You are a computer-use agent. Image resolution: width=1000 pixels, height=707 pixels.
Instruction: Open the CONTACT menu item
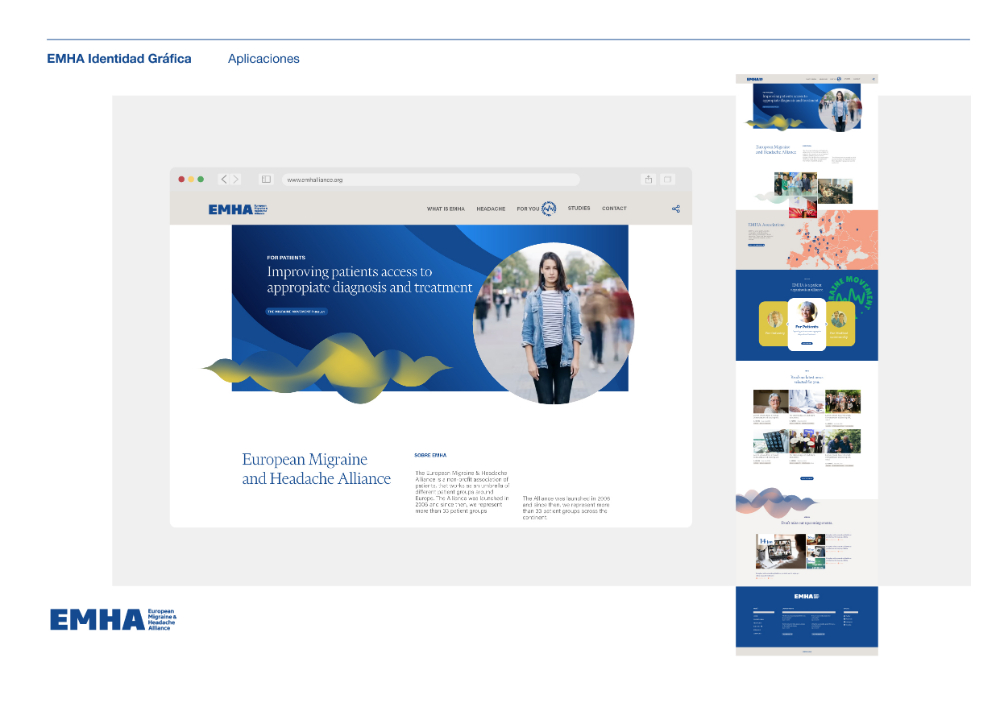614,208
